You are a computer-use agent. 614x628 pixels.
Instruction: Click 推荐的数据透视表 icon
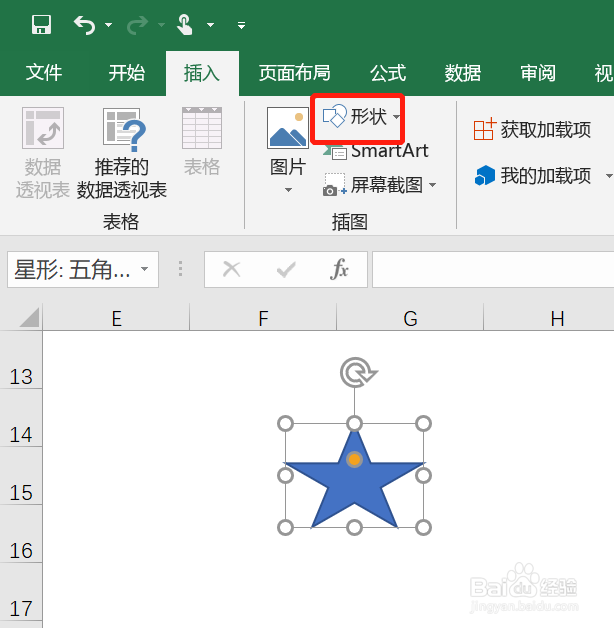(x=124, y=129)
